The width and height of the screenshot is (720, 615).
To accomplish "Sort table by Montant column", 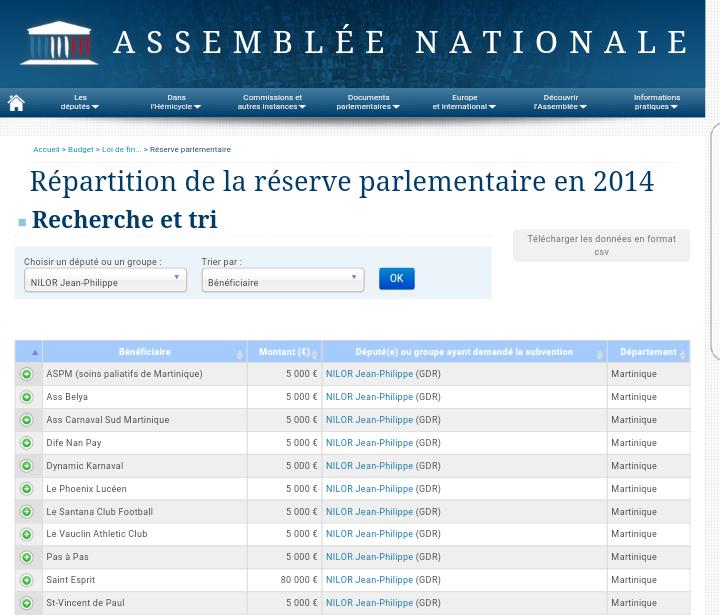I will click(x=285, y=352).
